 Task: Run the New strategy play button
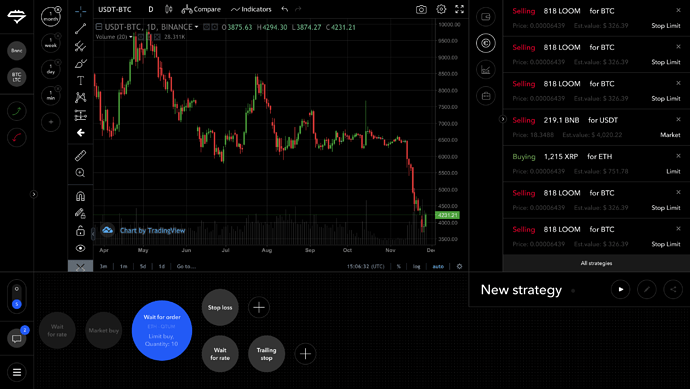620,290
